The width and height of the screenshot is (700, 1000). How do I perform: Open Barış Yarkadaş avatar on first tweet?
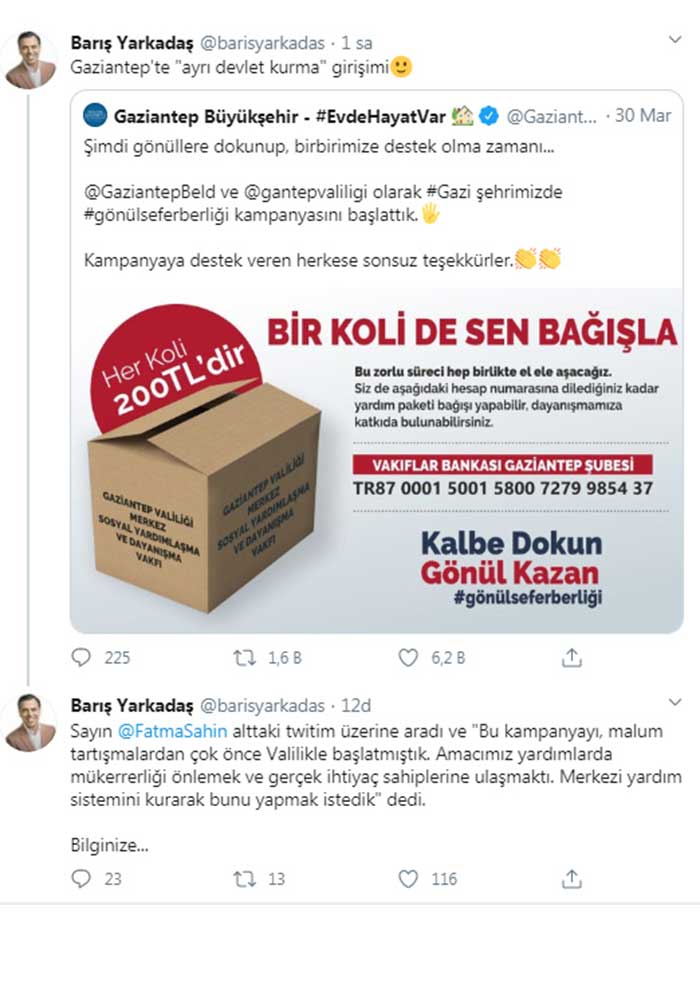(x=31, y=59)
